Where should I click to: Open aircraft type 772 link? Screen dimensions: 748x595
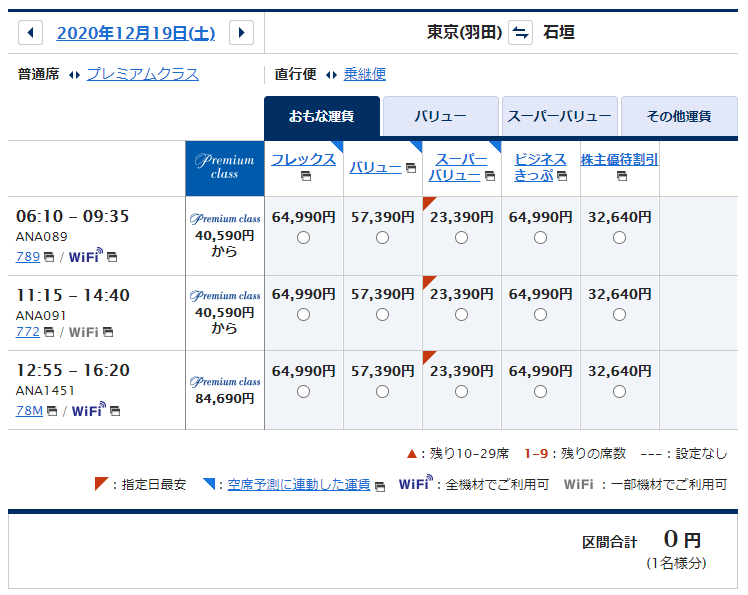point(28,332)
